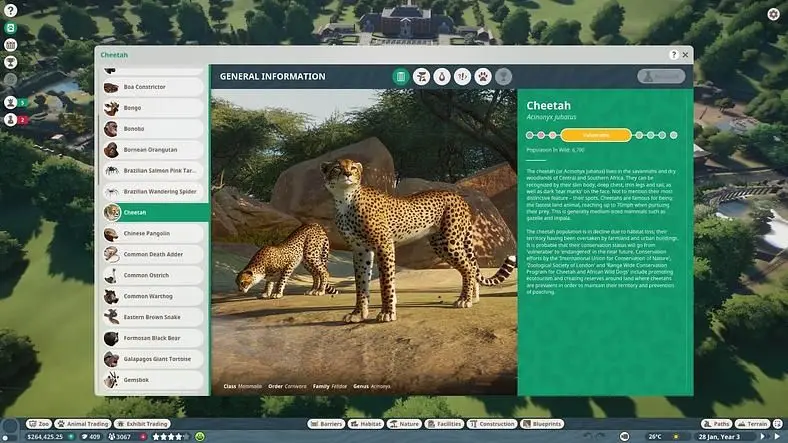Viewport: 788px width, 443px height.
Task: Open the calendar-like sidebar icon
Action: coord(10,45)
